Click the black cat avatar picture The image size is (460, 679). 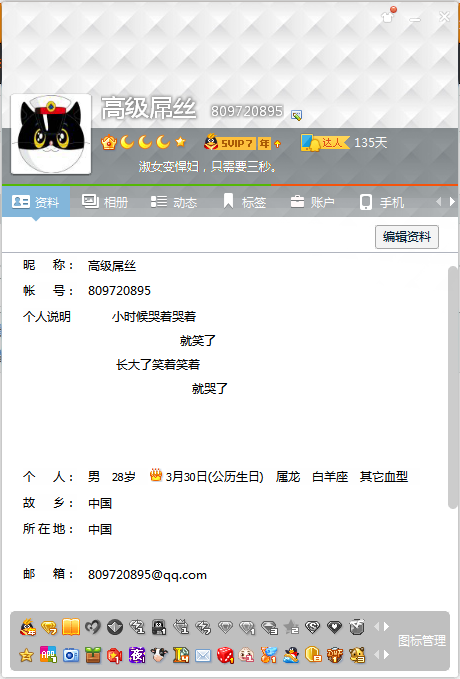point(51,134)
